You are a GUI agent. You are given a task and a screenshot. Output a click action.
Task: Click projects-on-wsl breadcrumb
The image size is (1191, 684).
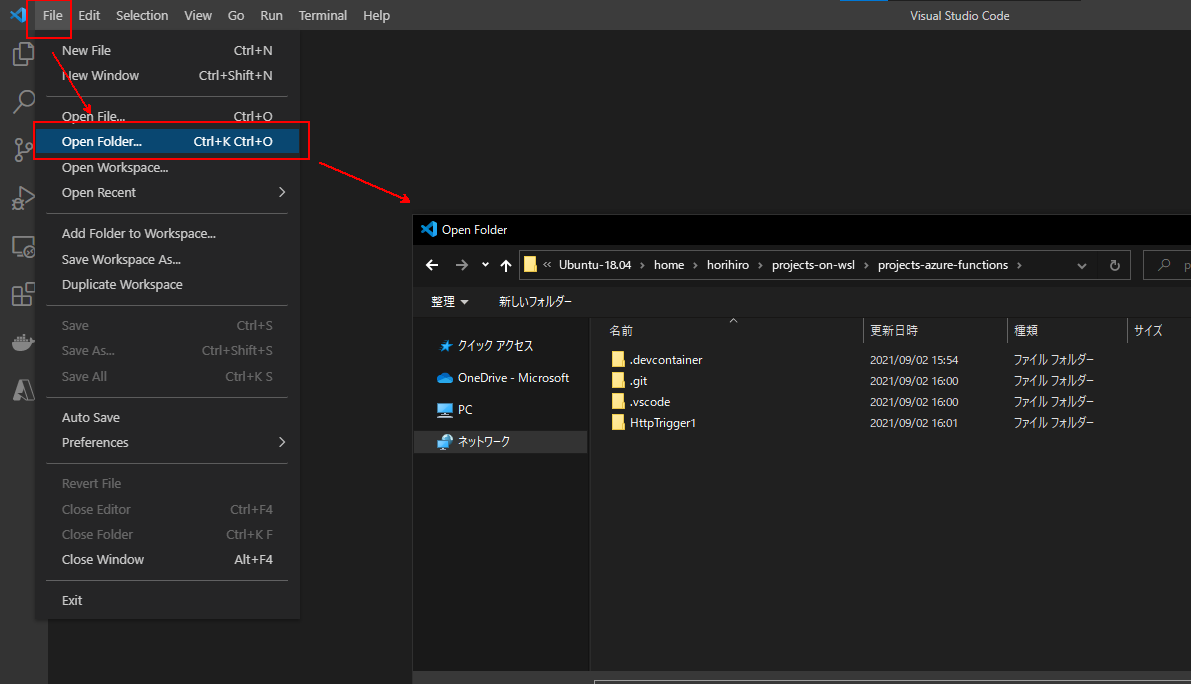pos(813,265)
